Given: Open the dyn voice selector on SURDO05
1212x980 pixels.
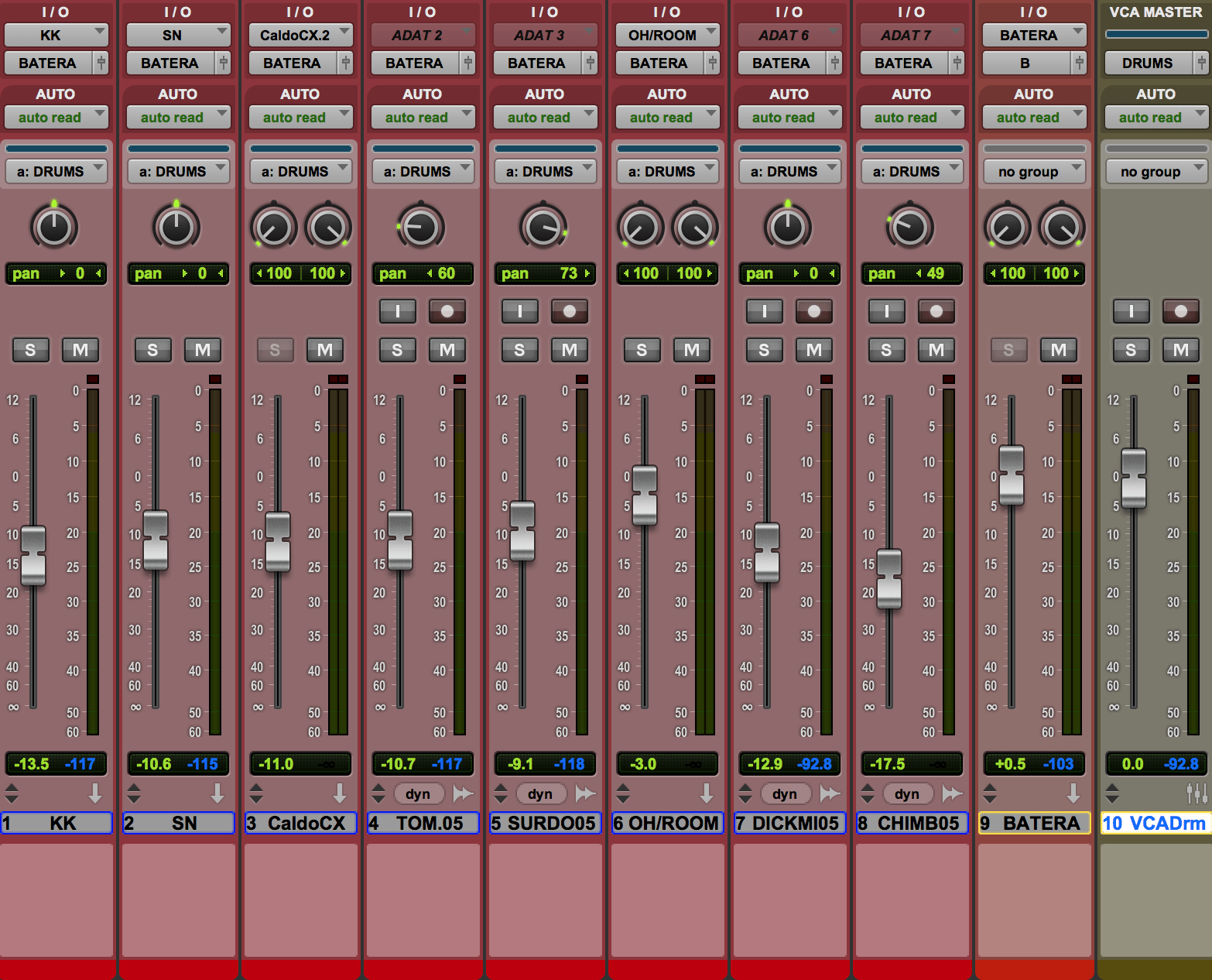Looking at the screenshot, I should coord(540,793).
